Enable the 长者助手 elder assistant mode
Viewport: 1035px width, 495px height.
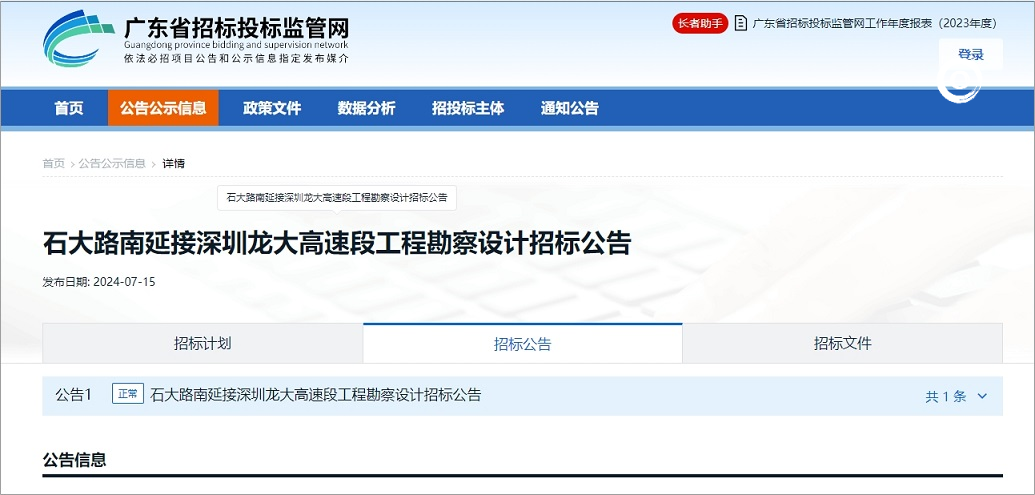click(700, 23)
